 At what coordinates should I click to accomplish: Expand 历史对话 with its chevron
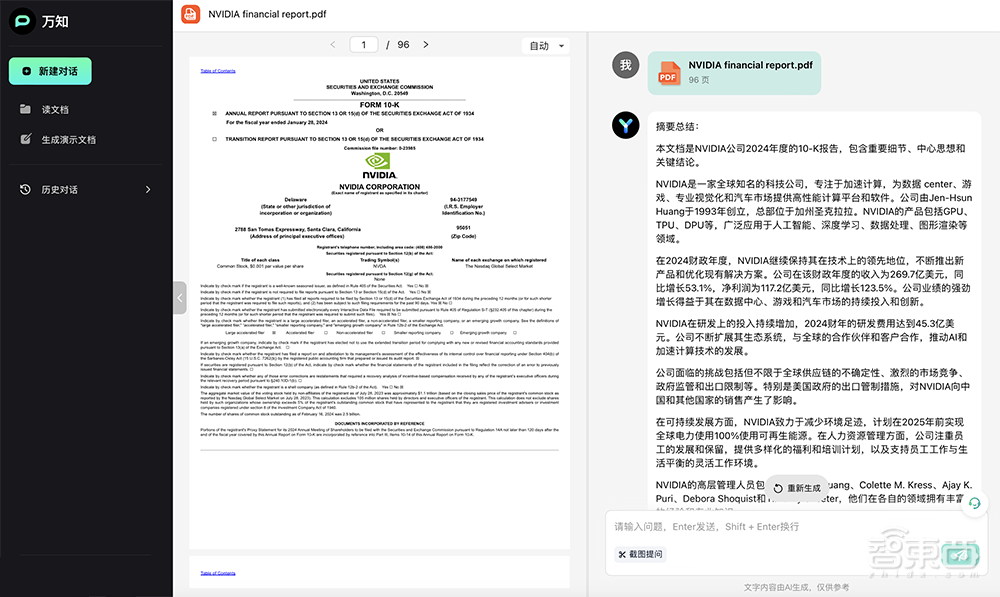147,189
